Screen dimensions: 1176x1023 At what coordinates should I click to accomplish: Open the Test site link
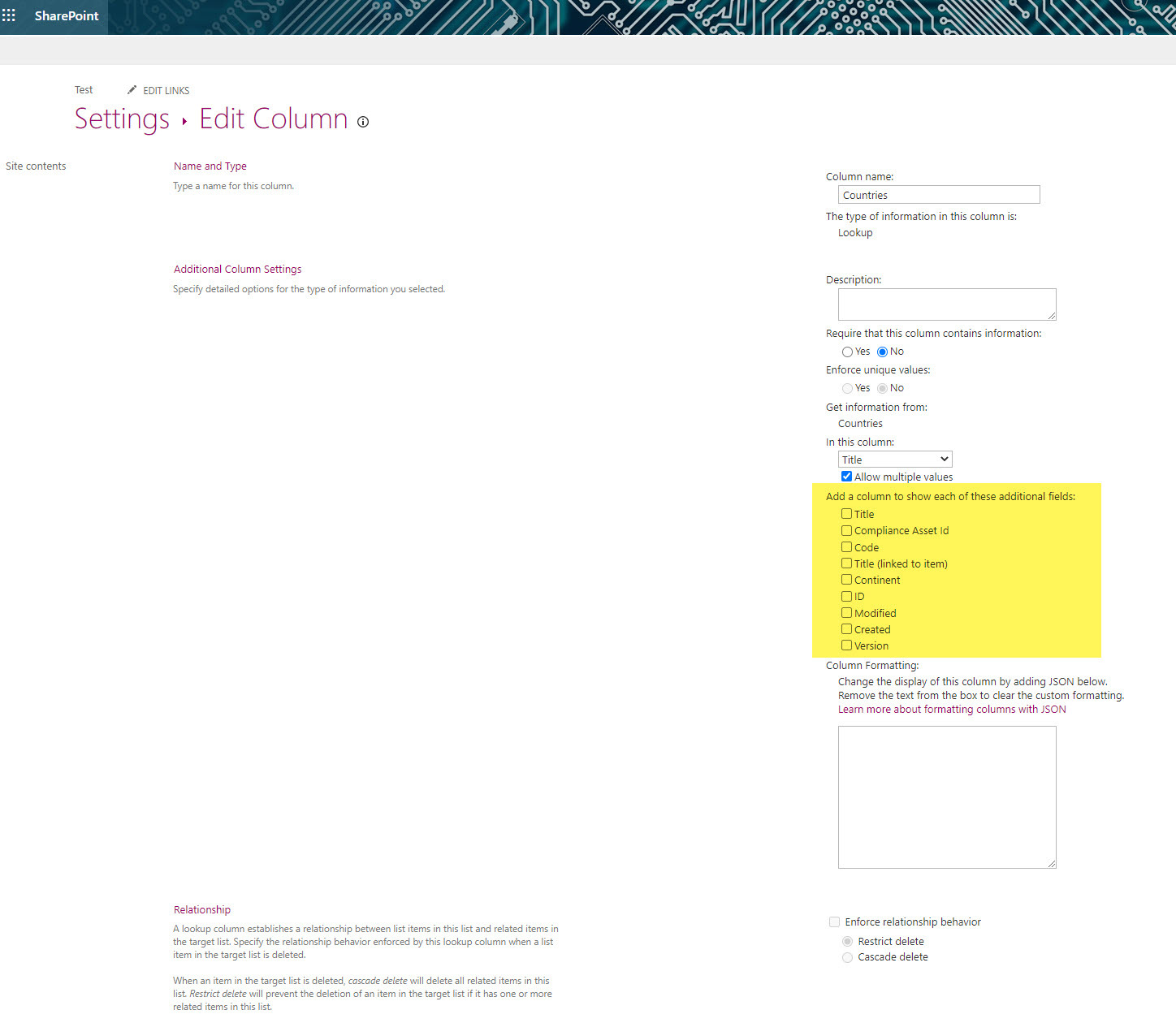pos(84,90)
